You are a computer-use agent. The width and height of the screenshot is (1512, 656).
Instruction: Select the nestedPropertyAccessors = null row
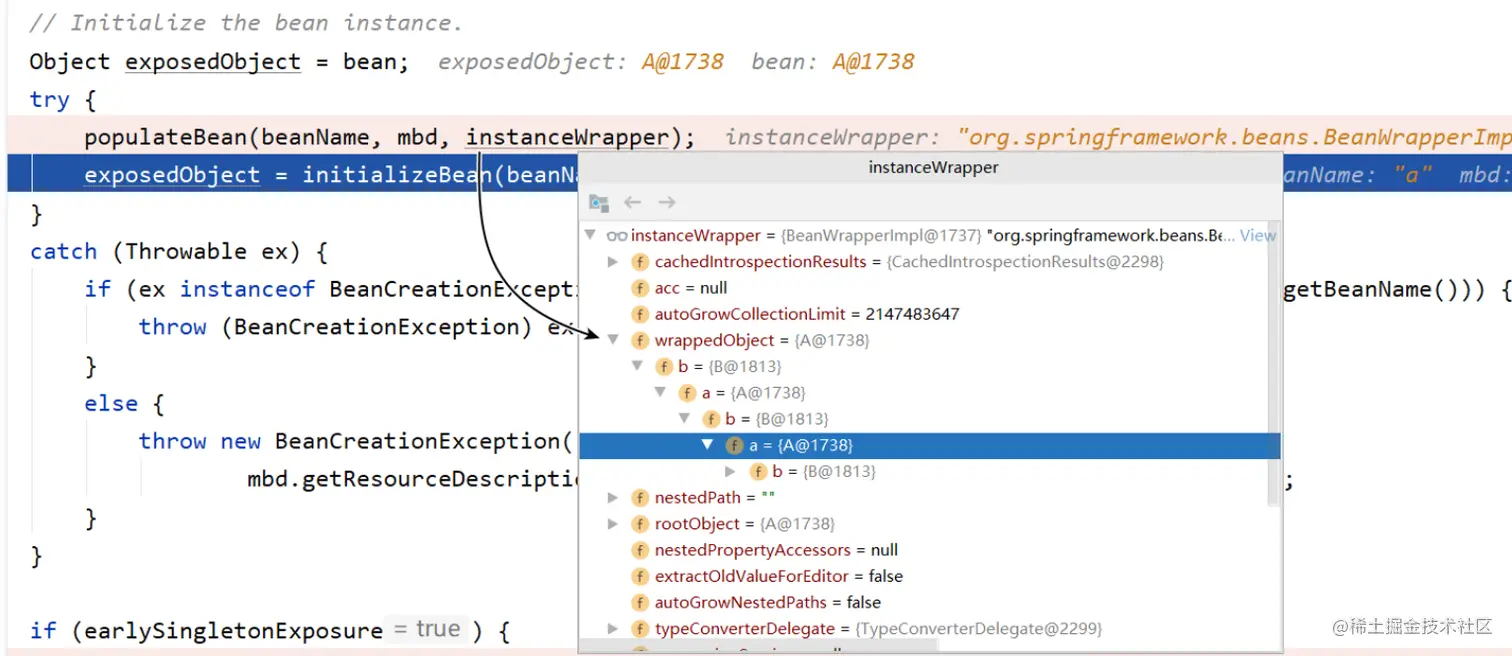(930, 550)
